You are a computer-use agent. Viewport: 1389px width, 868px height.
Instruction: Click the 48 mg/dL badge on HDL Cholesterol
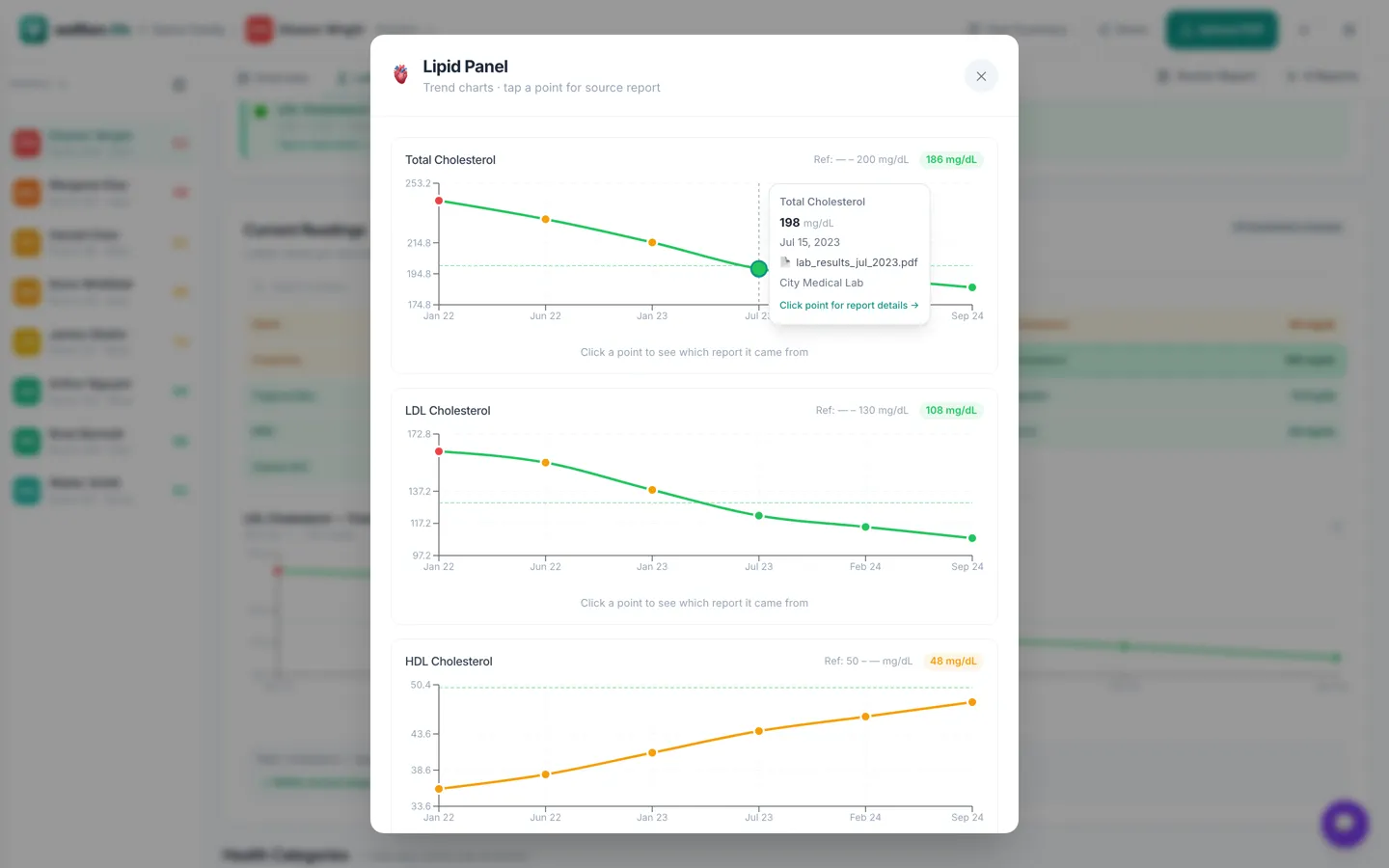click(x=953, y=662)
